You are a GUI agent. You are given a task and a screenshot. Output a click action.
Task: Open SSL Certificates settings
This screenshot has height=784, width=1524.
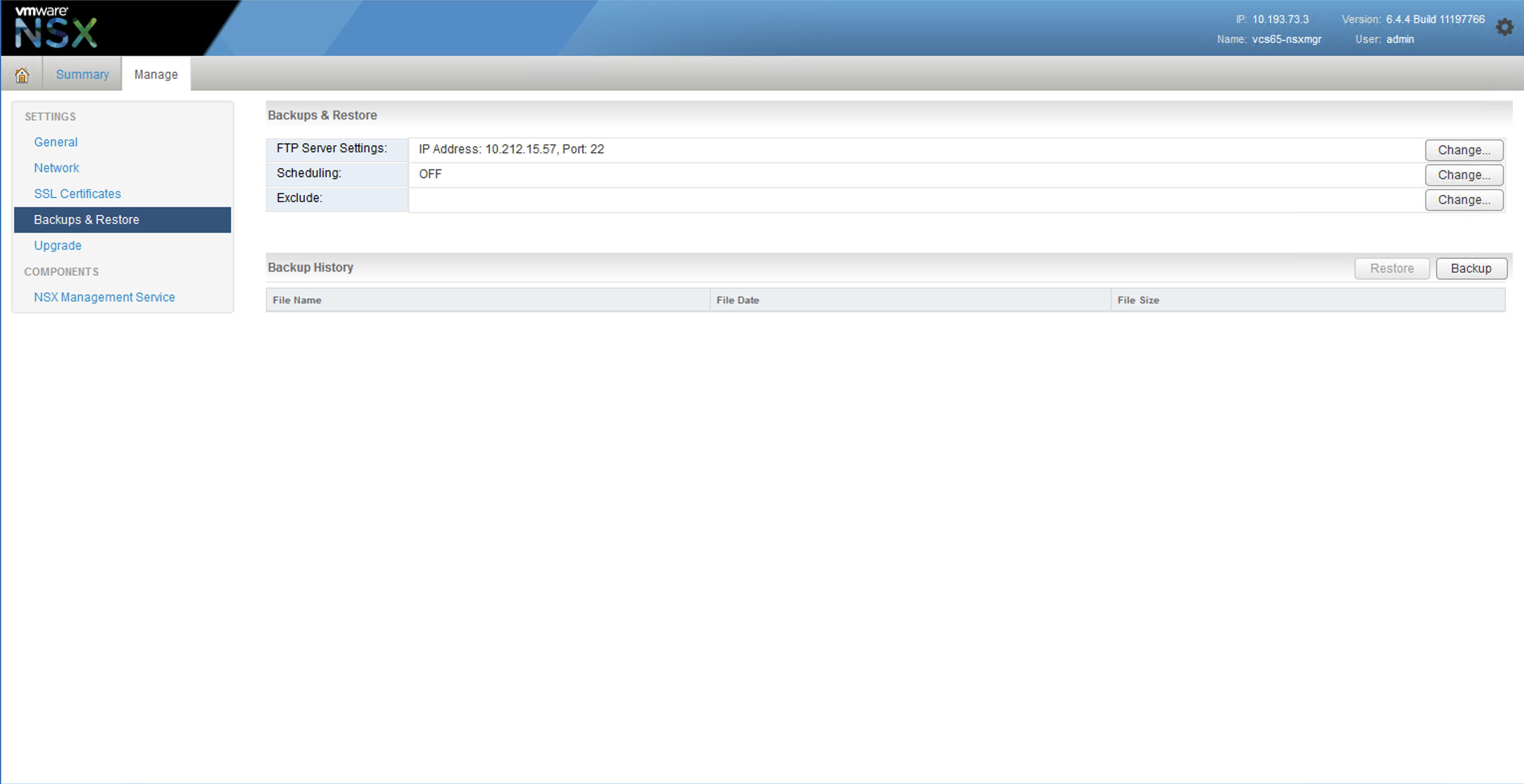[77, 194]
